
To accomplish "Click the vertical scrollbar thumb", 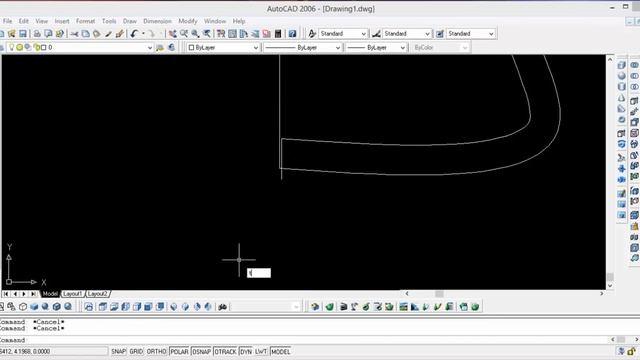I will (x=610, y=277).
